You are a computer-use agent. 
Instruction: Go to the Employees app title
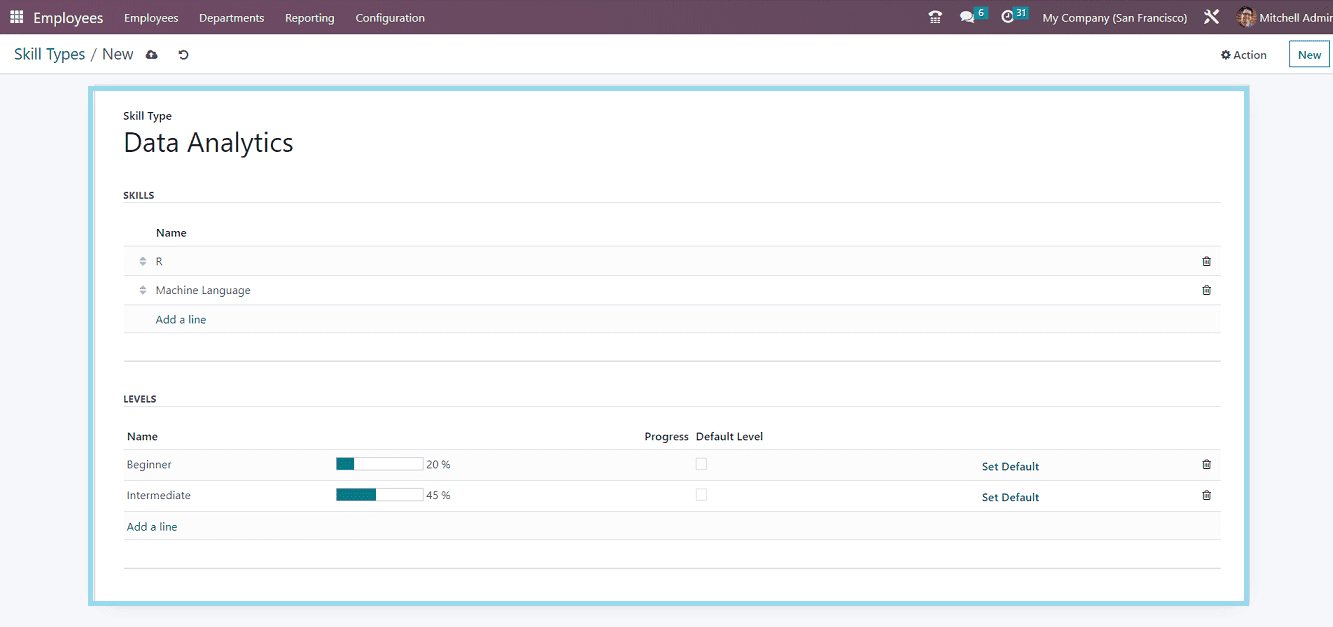click(68, 18)
